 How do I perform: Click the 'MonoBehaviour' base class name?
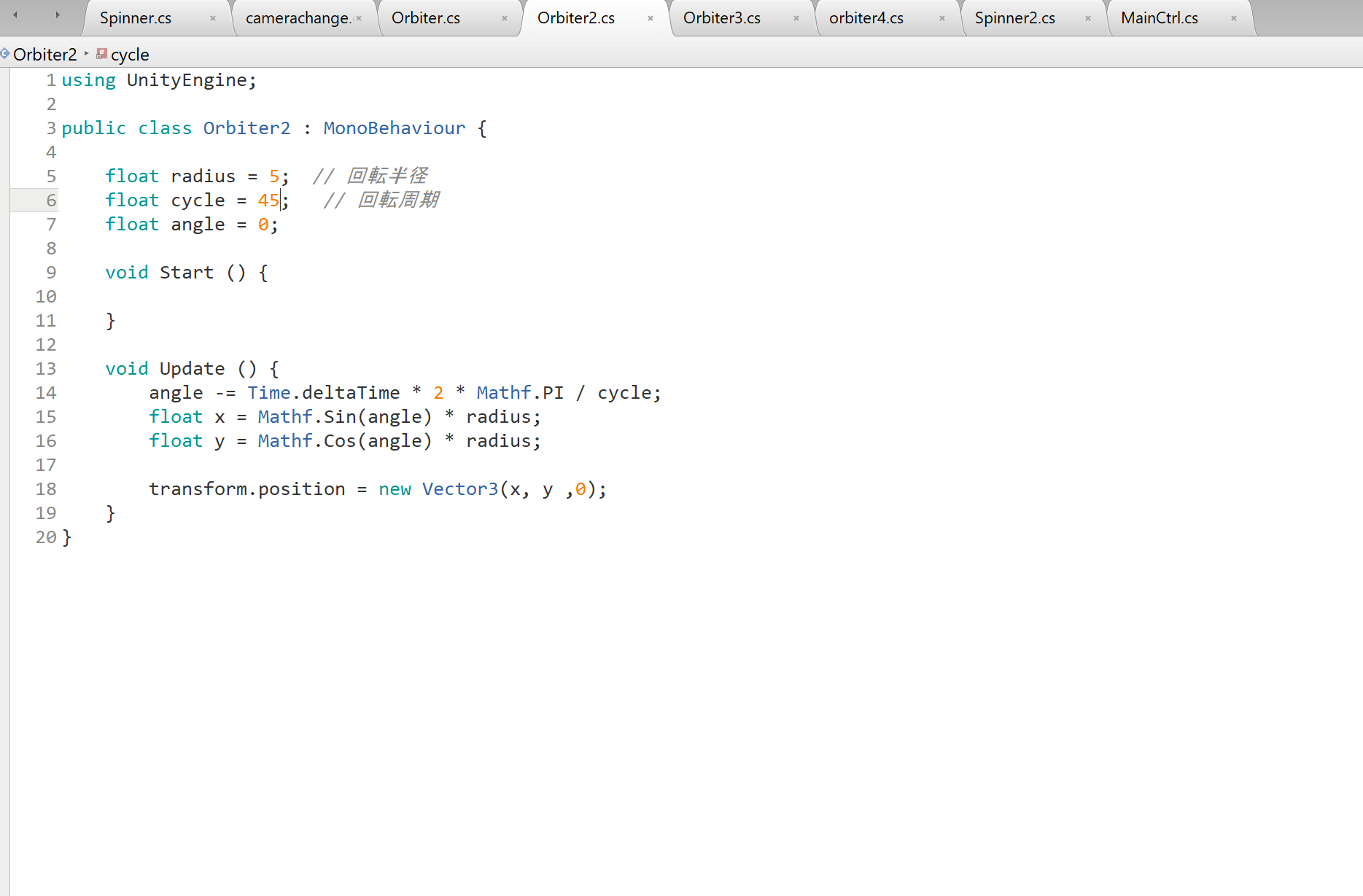click(395, 128)
